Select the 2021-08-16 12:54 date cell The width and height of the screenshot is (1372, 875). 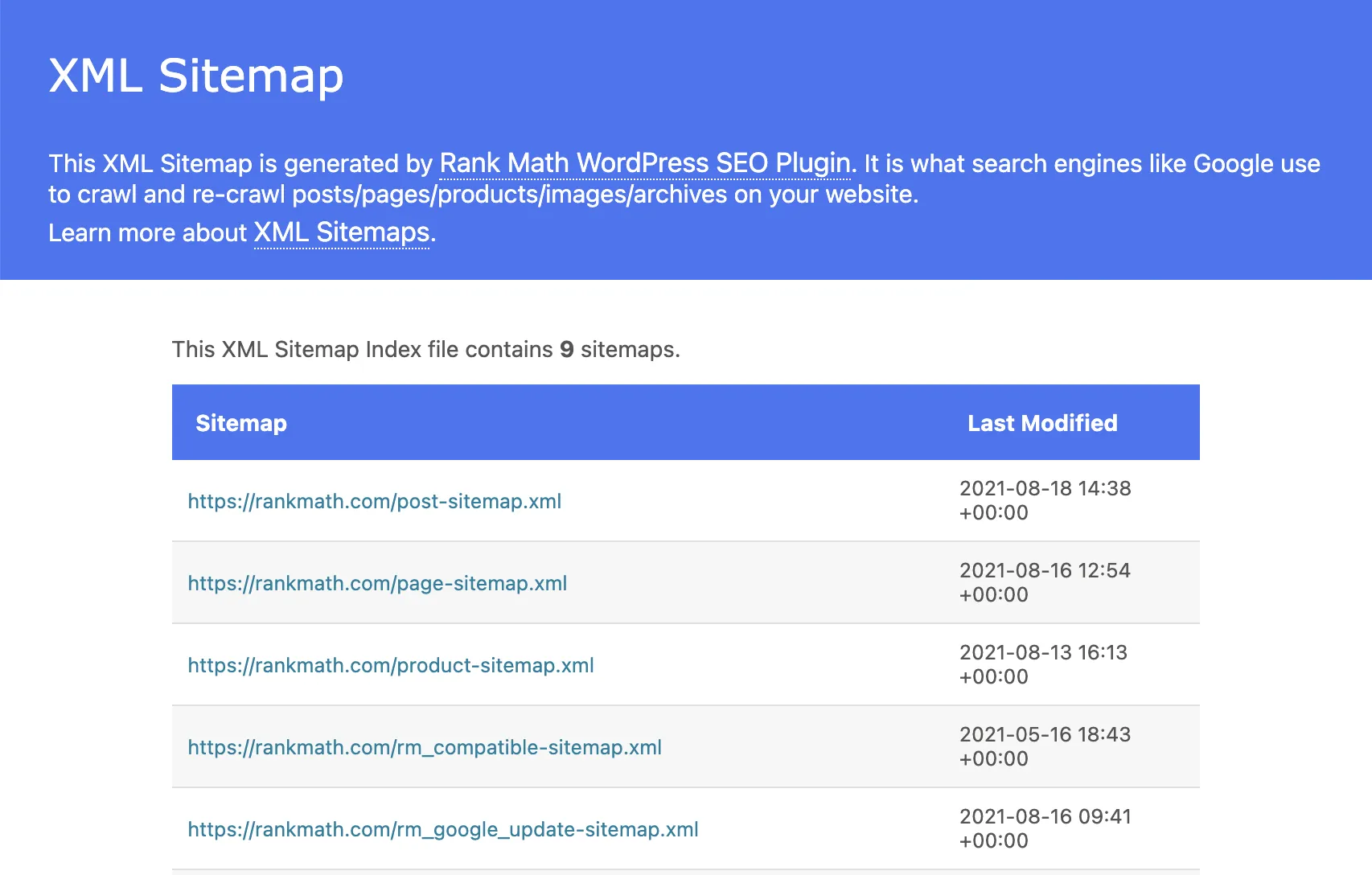pos(1045,582)
